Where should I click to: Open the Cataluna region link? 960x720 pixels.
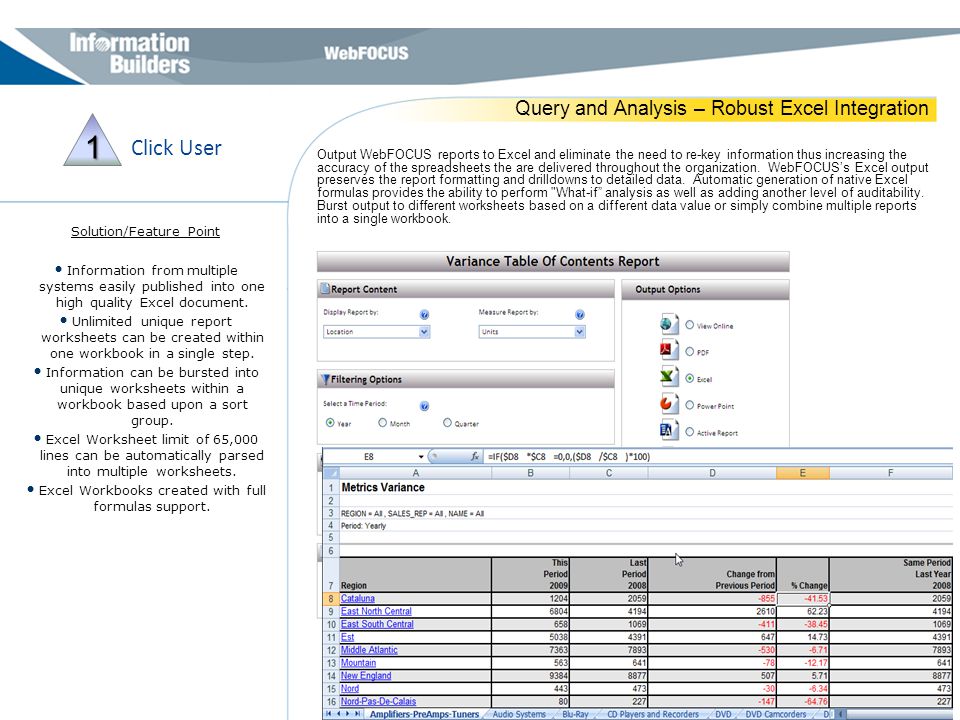pyautogui.click(x=358, y=598)
